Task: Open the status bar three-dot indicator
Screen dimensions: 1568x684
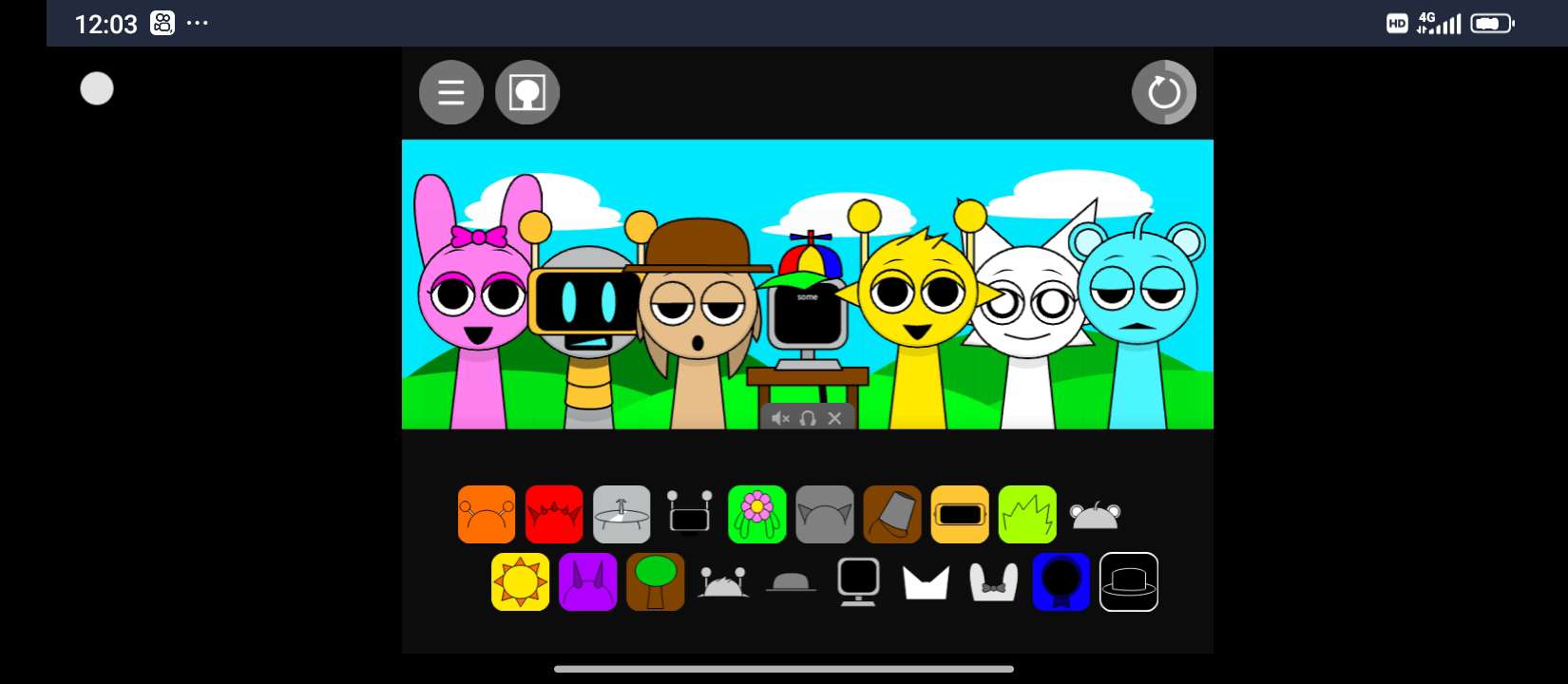Action: [198, 23]
